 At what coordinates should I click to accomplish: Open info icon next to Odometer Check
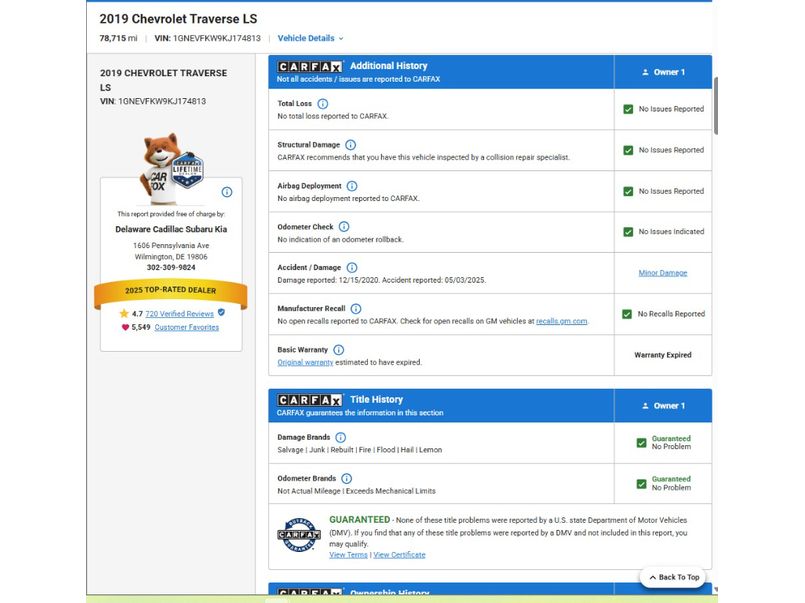(344, 226)
